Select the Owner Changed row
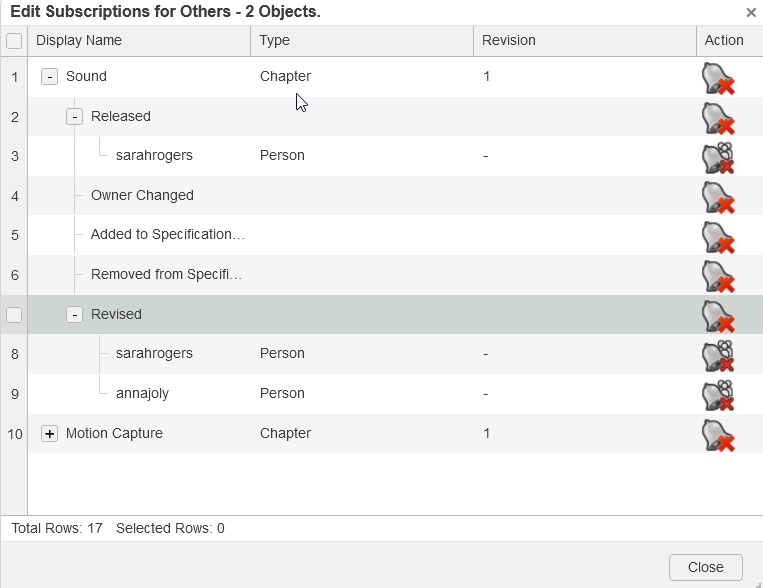This screenshot has width=763, height=588. 142,196
